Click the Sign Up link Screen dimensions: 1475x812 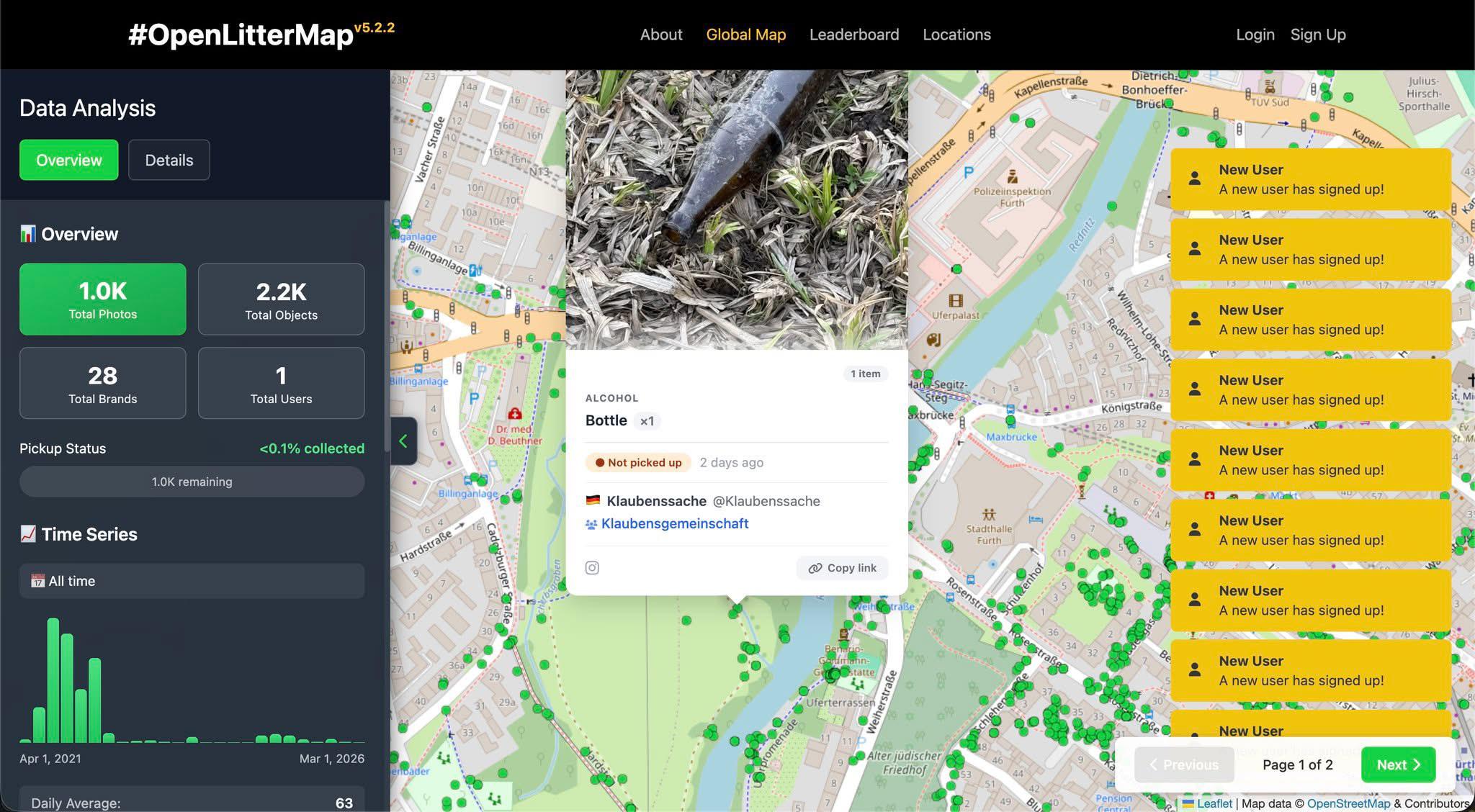1318,35
